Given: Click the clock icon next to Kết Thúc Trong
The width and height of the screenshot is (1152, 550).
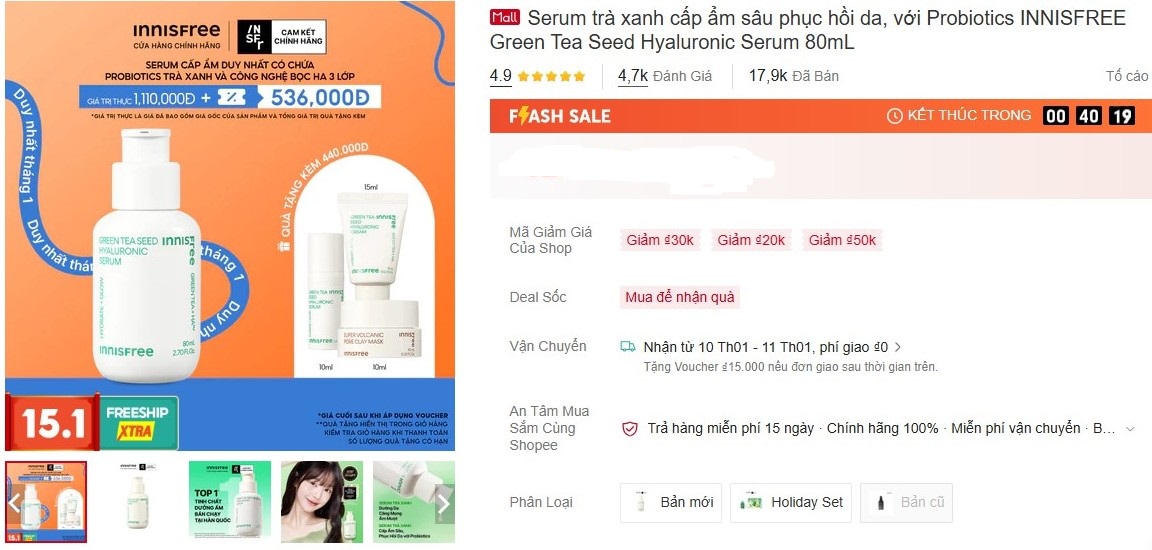Looking at the screenshot, I should pos(894,115).
